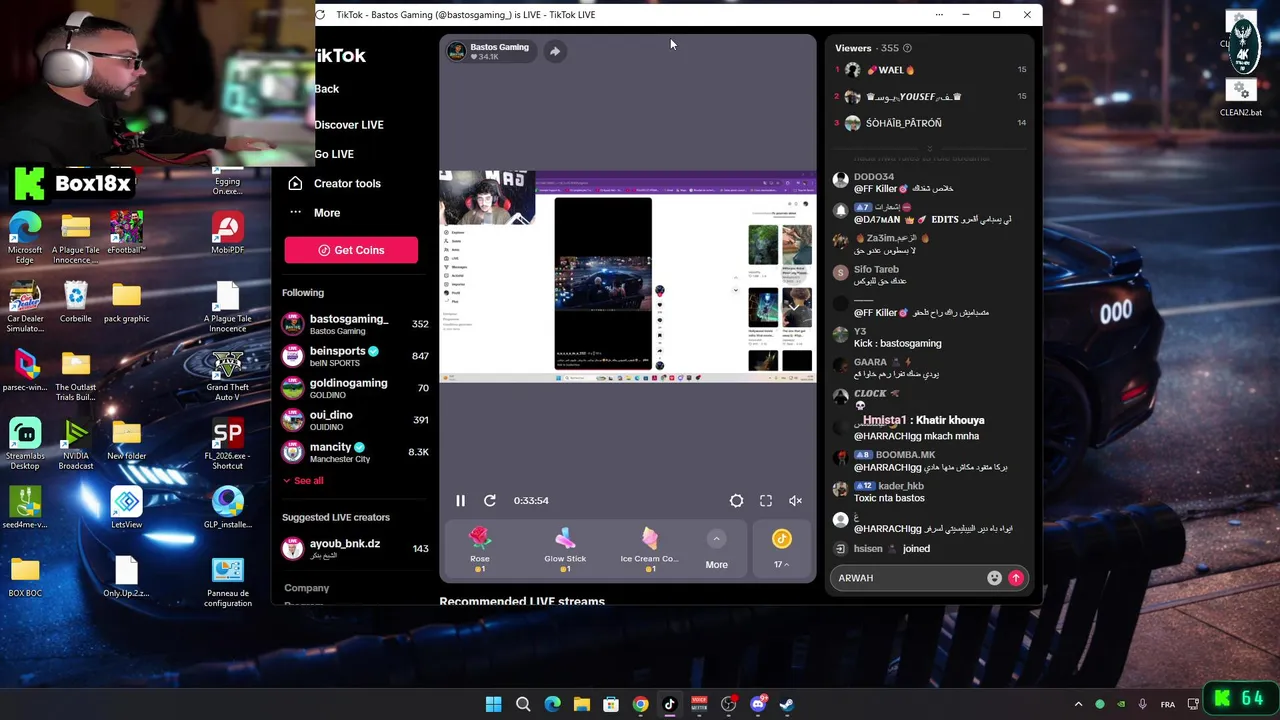Viewport: 1280px width, 720px height.
Task: Click chat username kader_hkb
Action: coord(901,486)
